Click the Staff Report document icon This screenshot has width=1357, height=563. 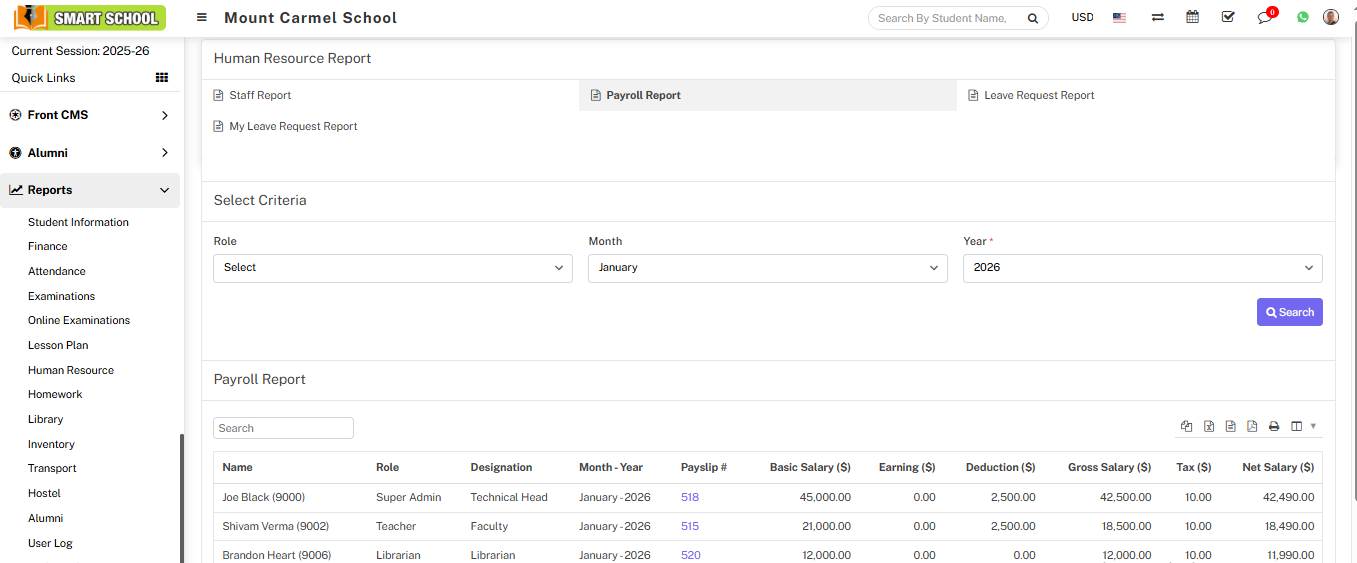(x=219, y=95)
